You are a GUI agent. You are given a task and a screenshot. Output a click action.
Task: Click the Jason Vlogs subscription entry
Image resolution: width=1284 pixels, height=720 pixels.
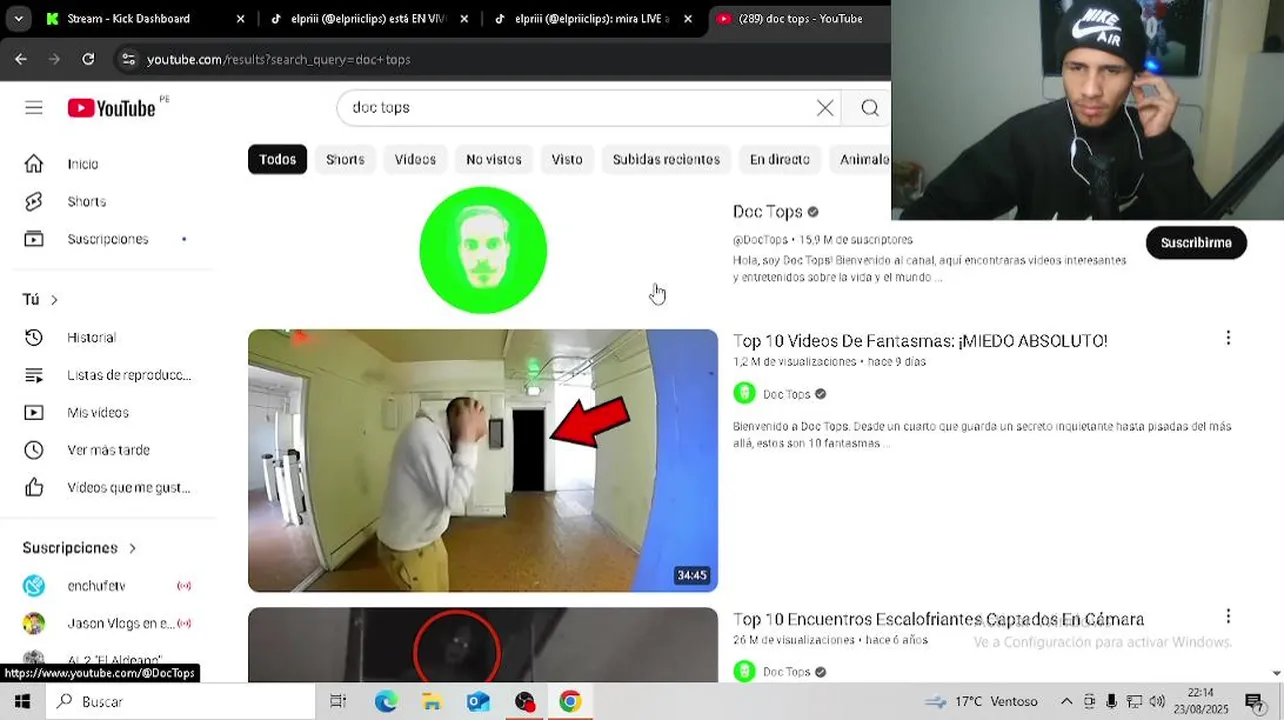[x=108, y=623]
